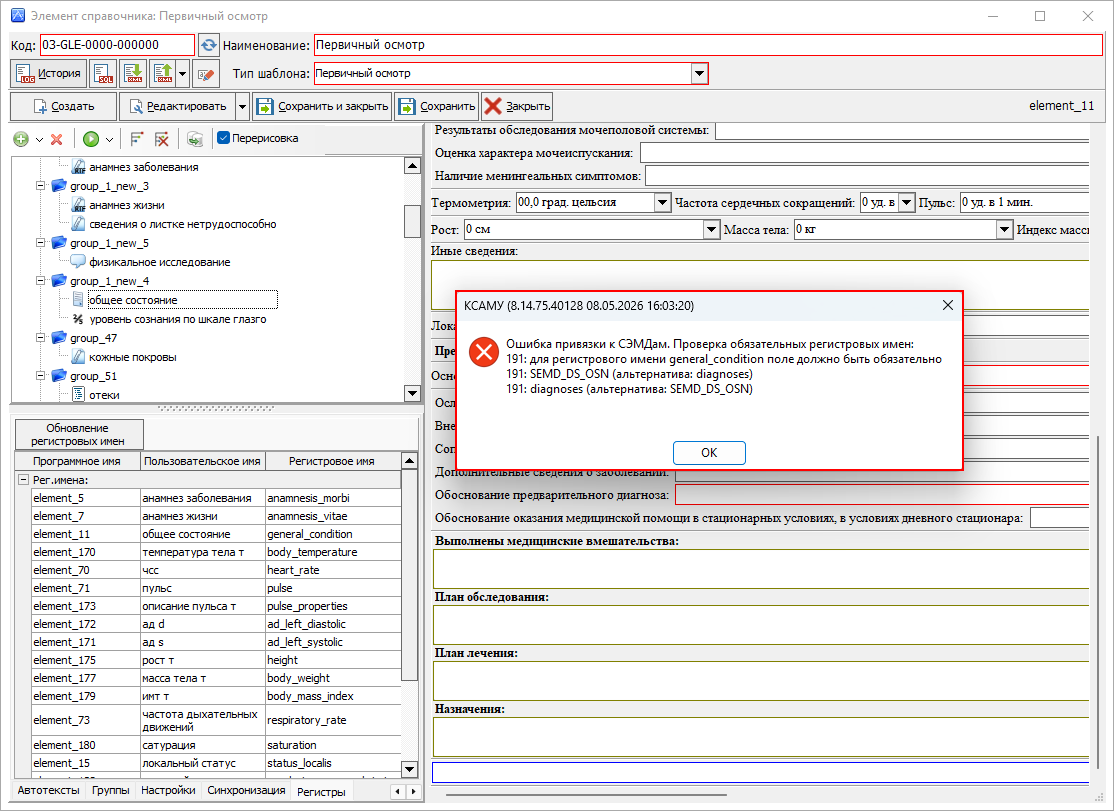
Task: Open the Тип шаблона dropdown
Action: 699,73
